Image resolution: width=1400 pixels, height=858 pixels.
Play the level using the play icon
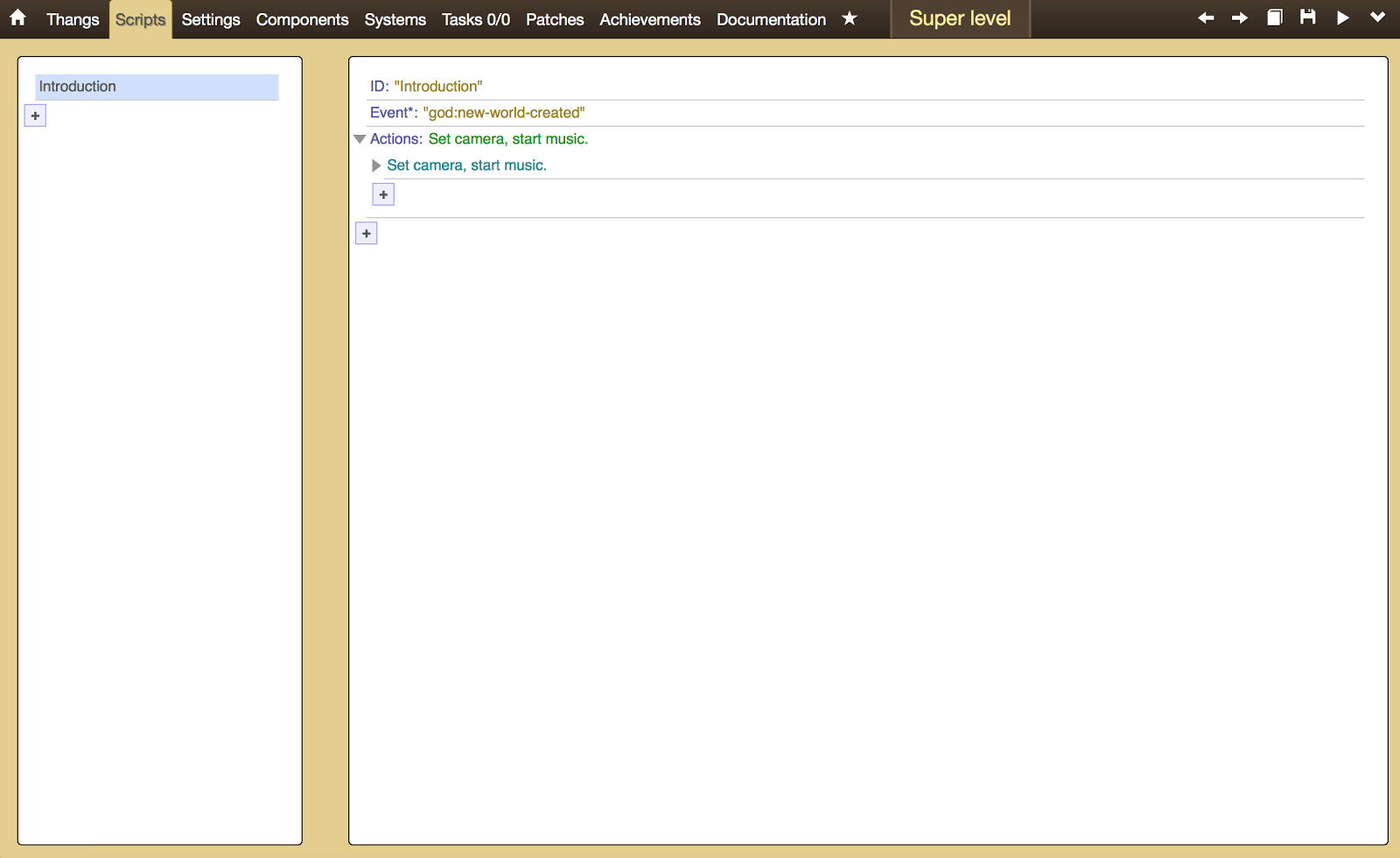click(x=1342, y=18)
